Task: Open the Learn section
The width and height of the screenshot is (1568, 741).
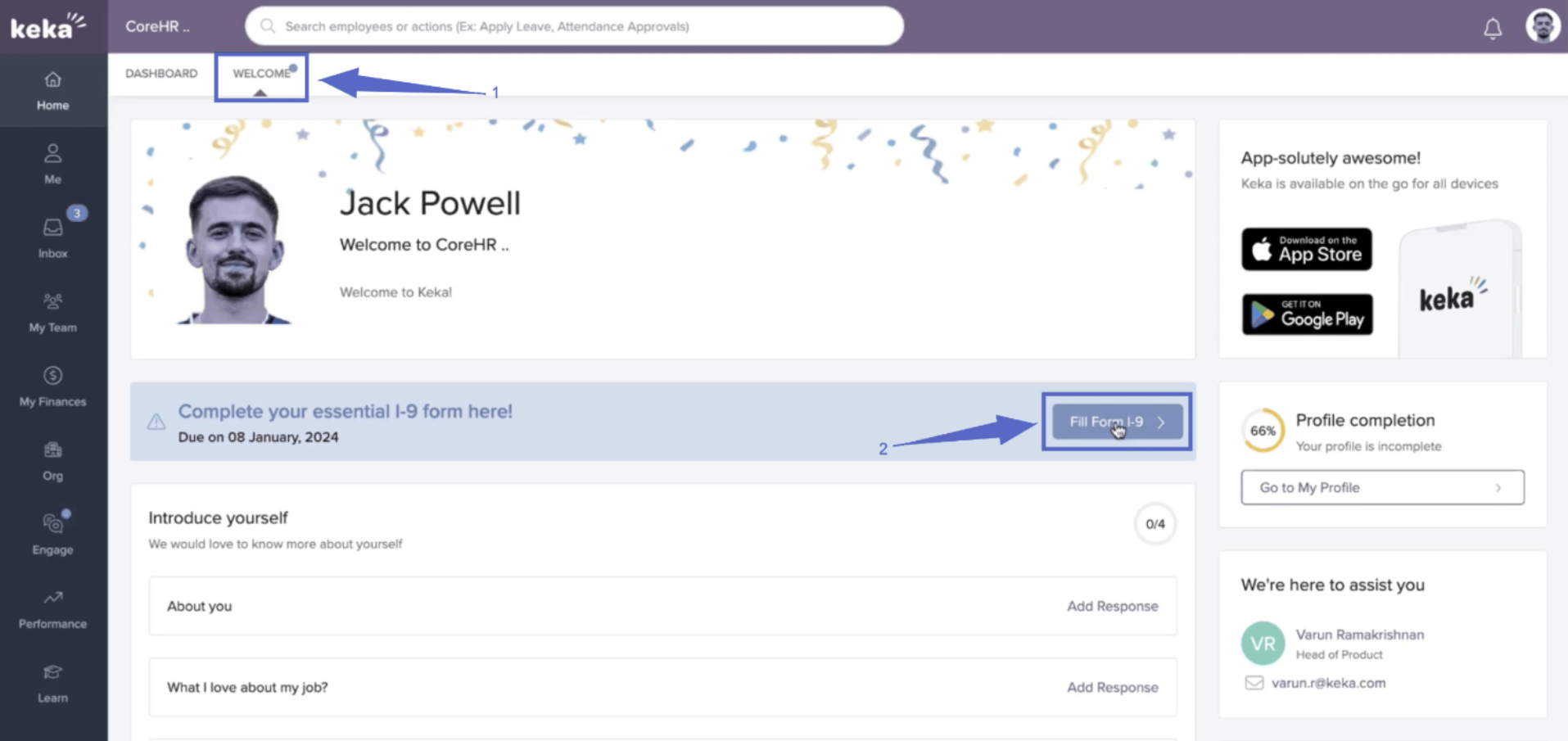Action: click(52, 683)
